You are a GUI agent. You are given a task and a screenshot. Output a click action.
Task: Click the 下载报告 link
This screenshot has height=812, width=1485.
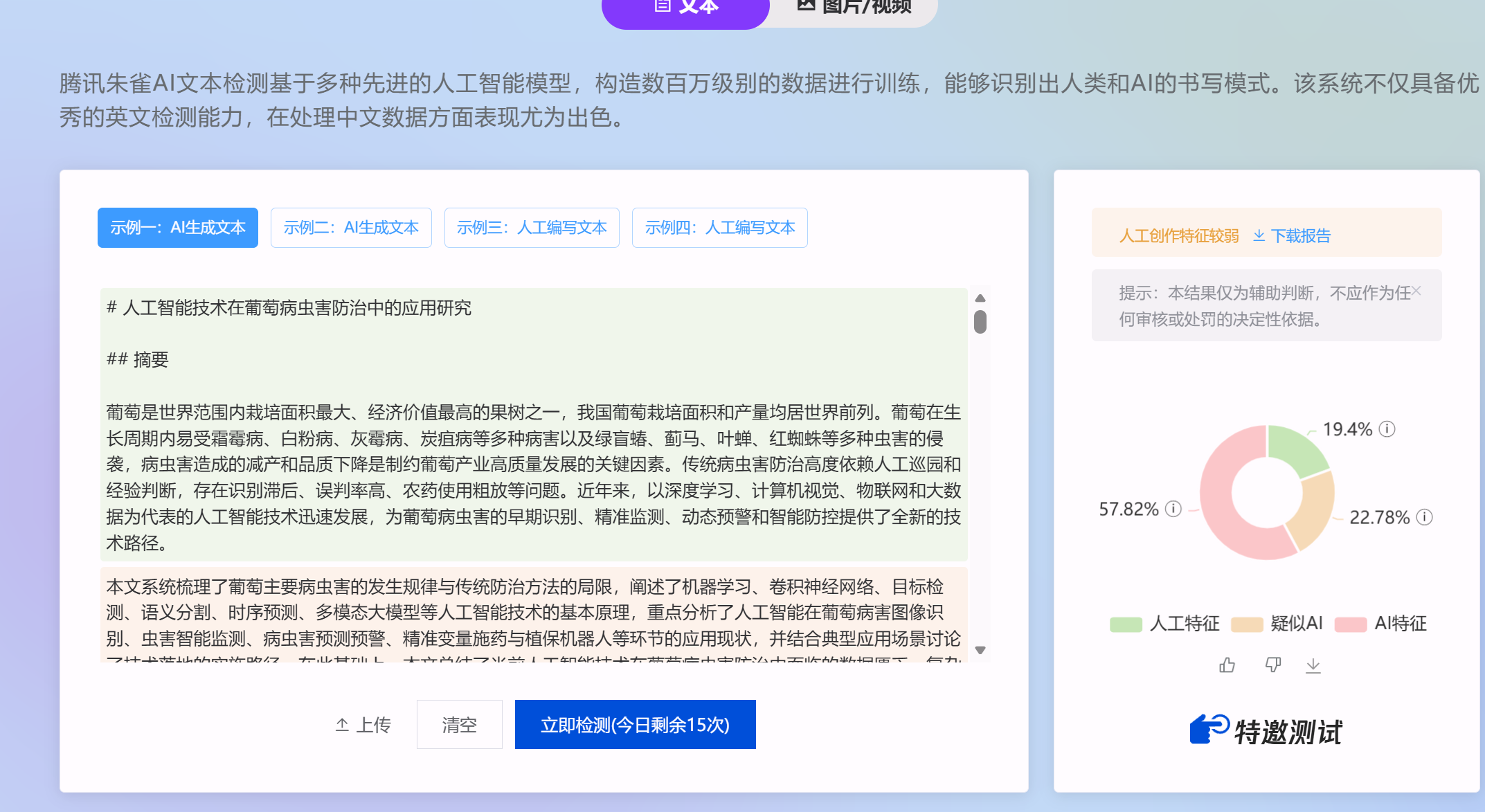[x=1301, y=235]
